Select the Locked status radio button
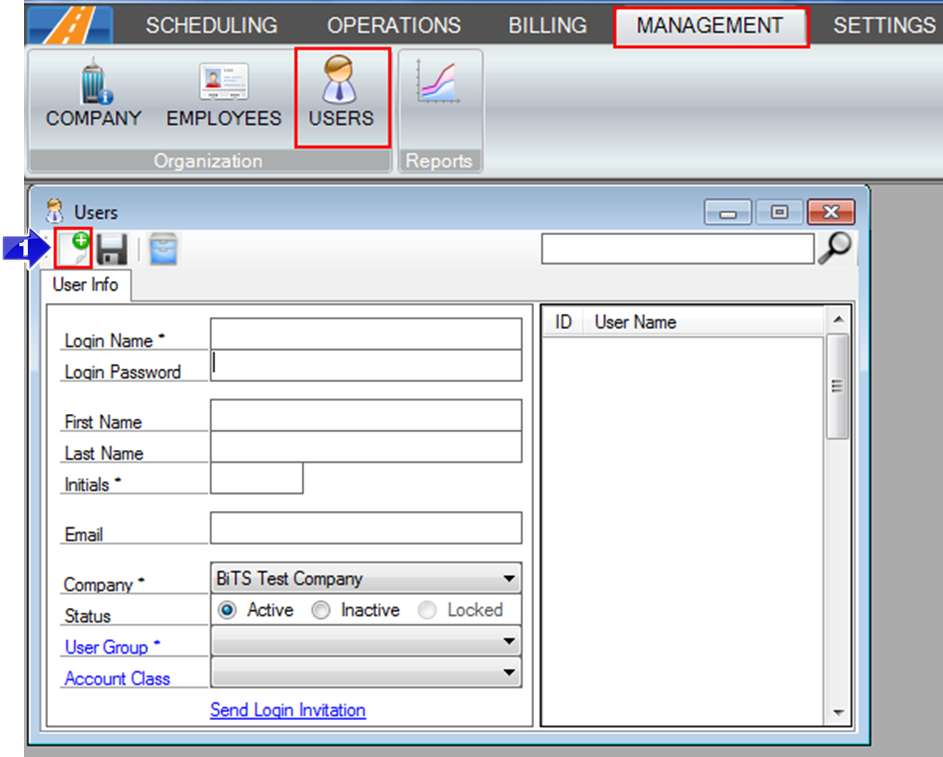This screenshot has width=943, height=757. (x=428, y=610)
